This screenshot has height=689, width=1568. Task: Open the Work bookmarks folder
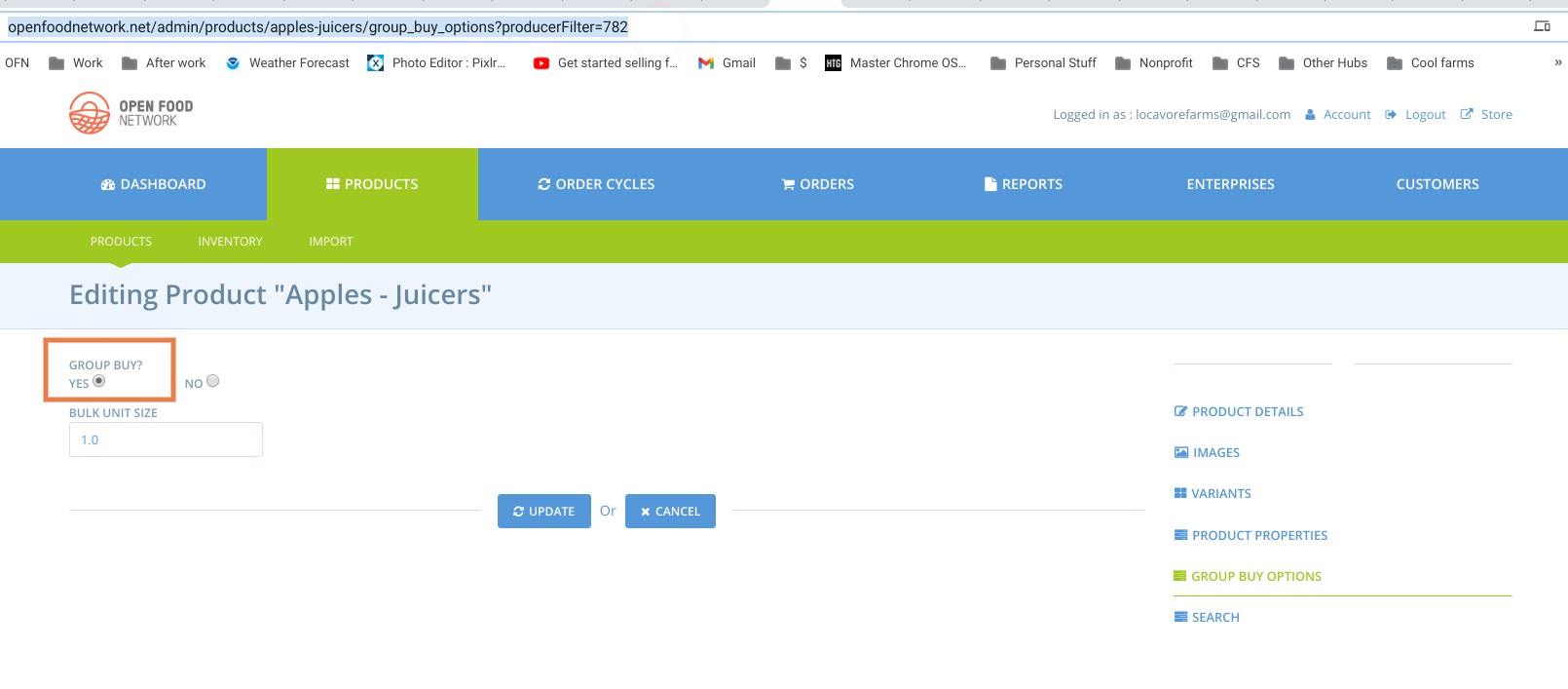[76, 62]
